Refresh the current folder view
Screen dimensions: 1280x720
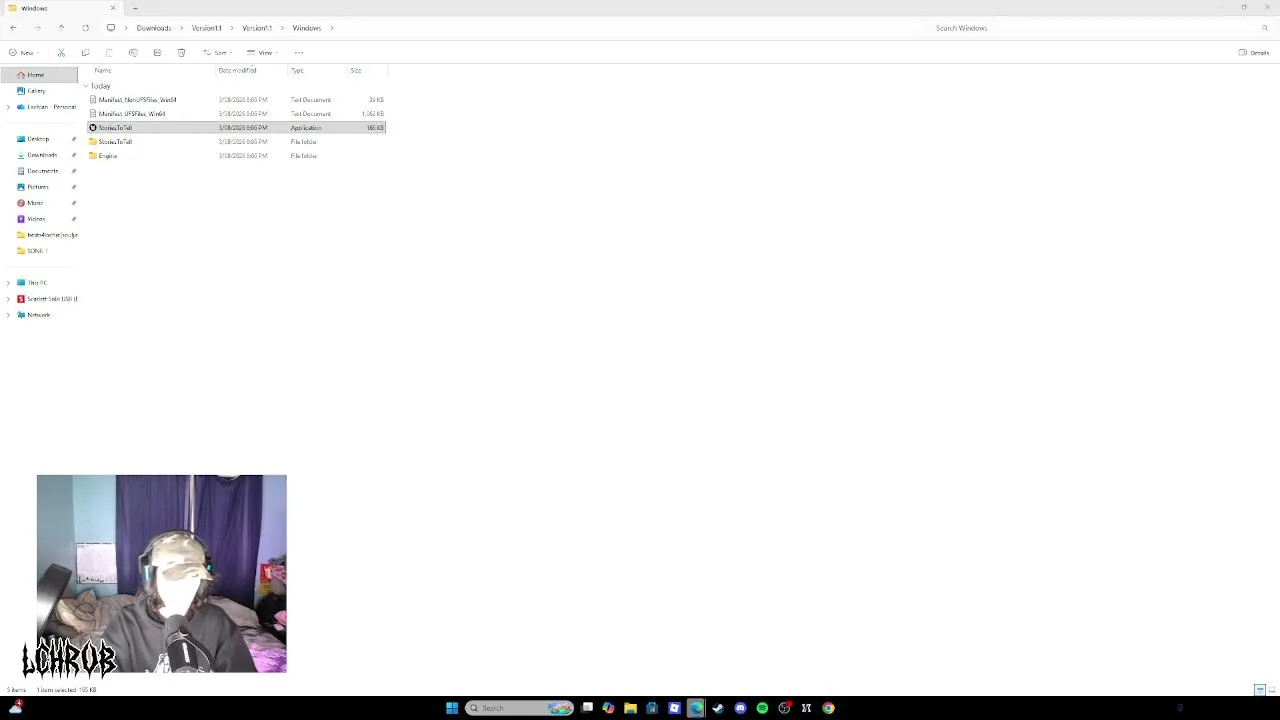tap(85, 28)
